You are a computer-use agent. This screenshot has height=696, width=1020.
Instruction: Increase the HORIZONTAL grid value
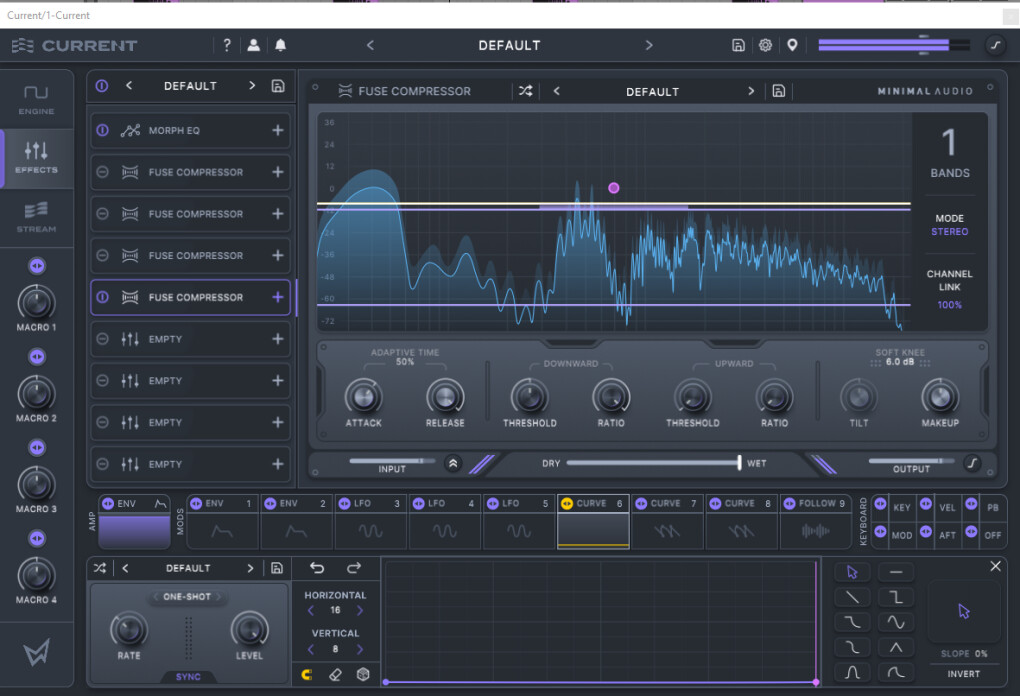click(x=360, y=610)
